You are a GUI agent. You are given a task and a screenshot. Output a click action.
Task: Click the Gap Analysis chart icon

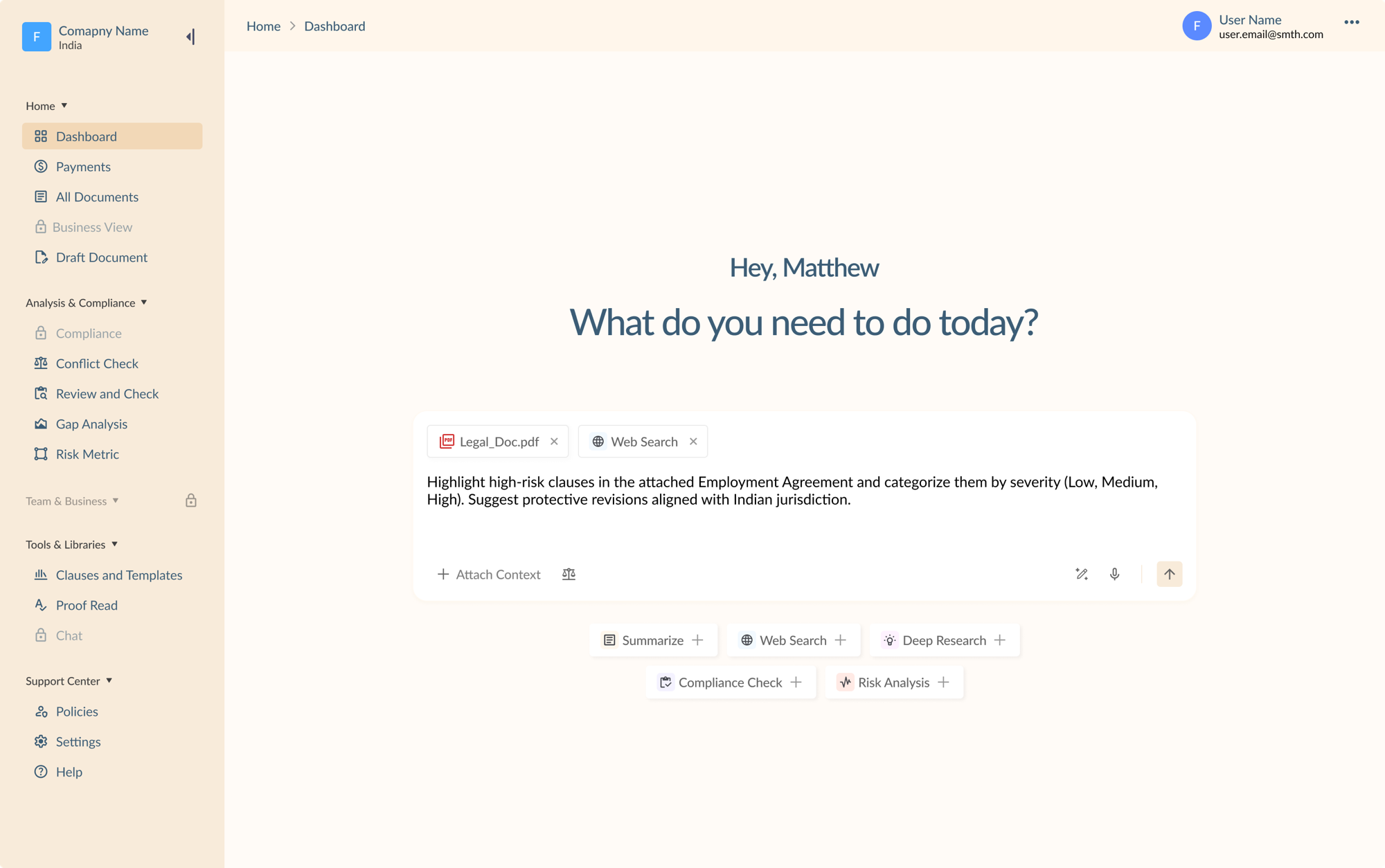(x=41, y=424)
